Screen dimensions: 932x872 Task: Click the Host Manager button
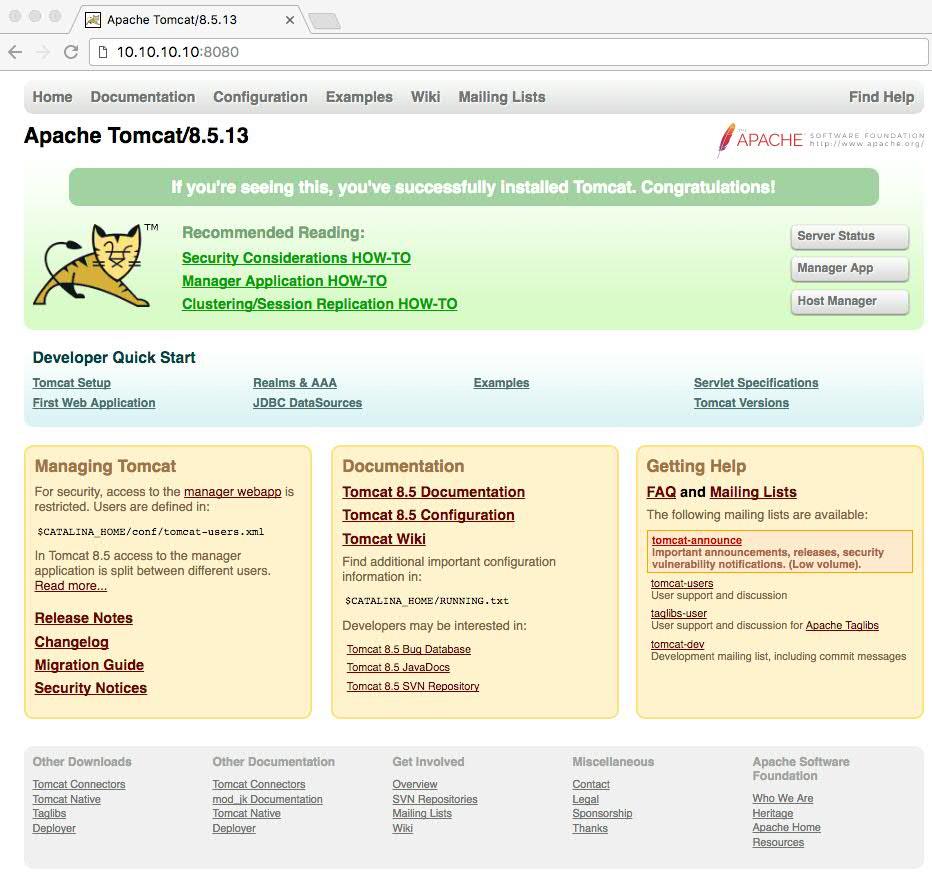click(849, 301)
